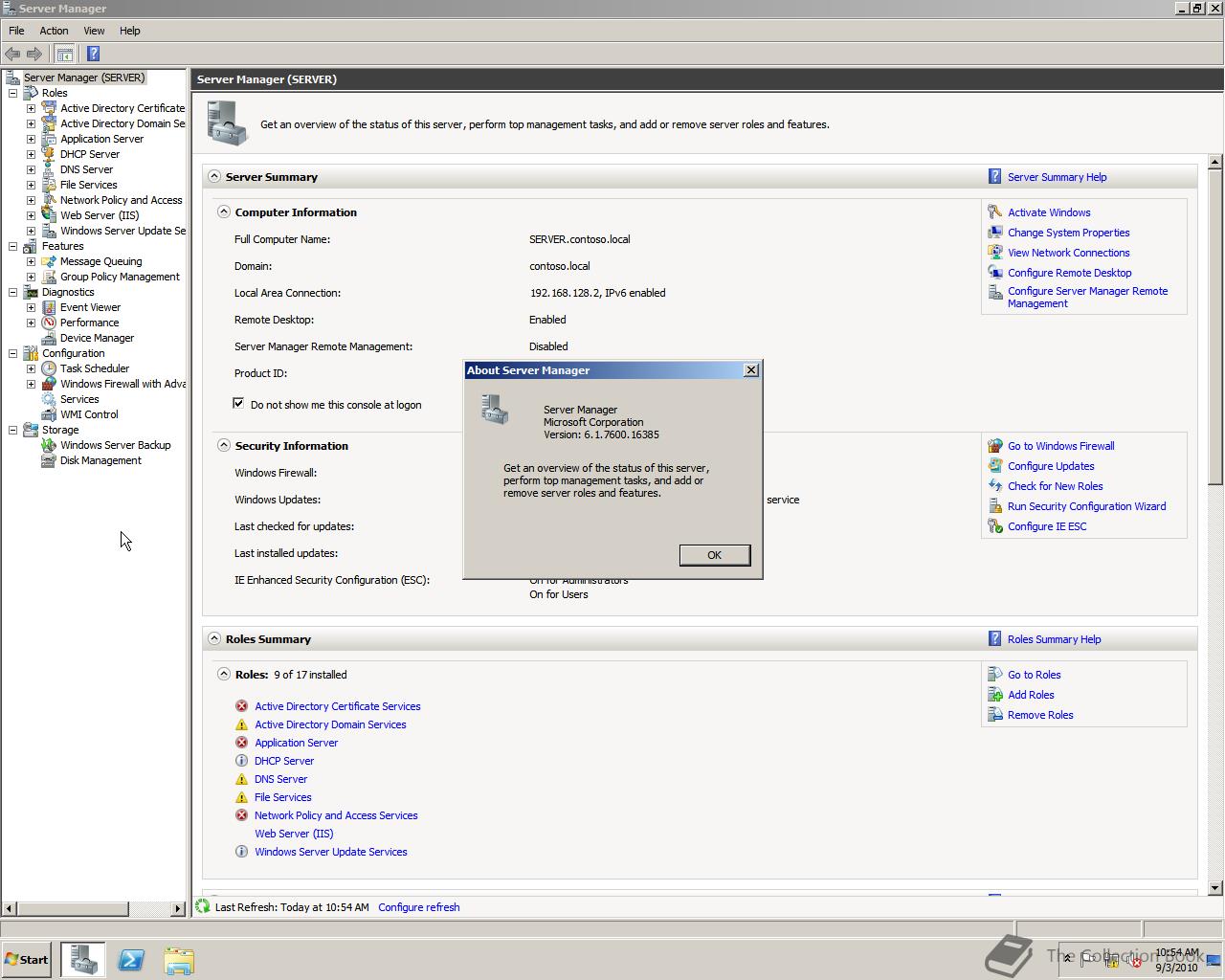Image resolution: width=1225 pixels, height=980 pixels.
Task: Toggle 'Do not show me this console at logon'
Action: [238, 404]
